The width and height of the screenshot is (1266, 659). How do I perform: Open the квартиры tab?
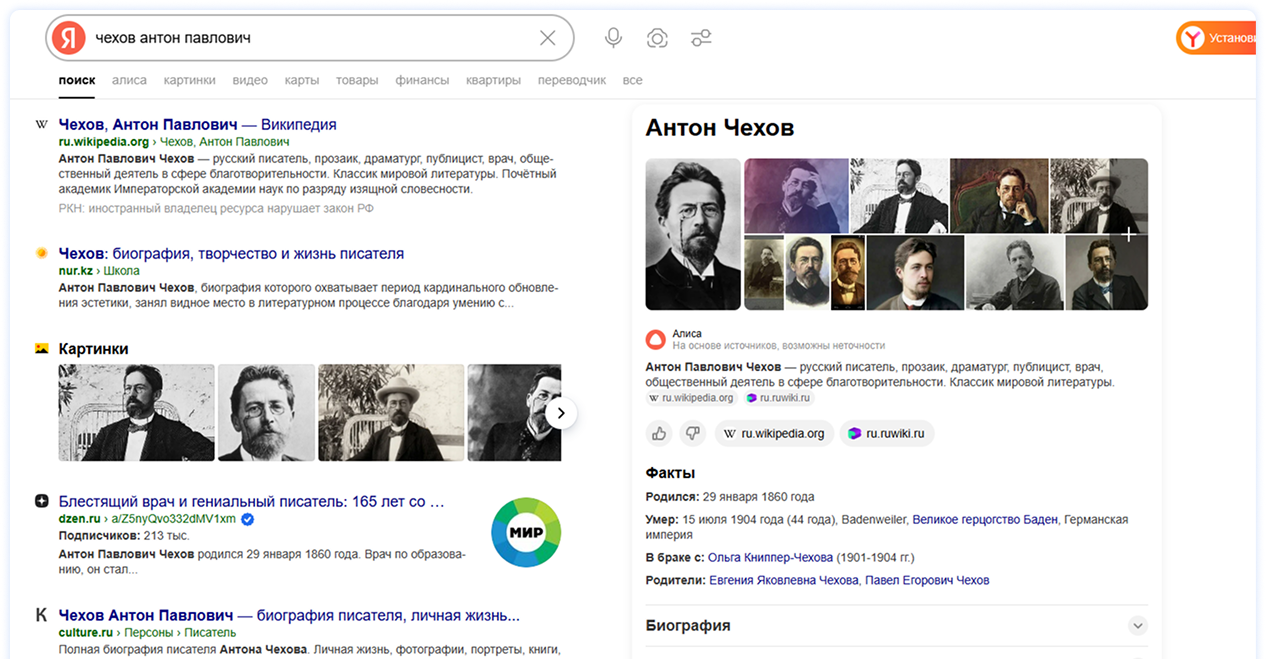point(494,80)
